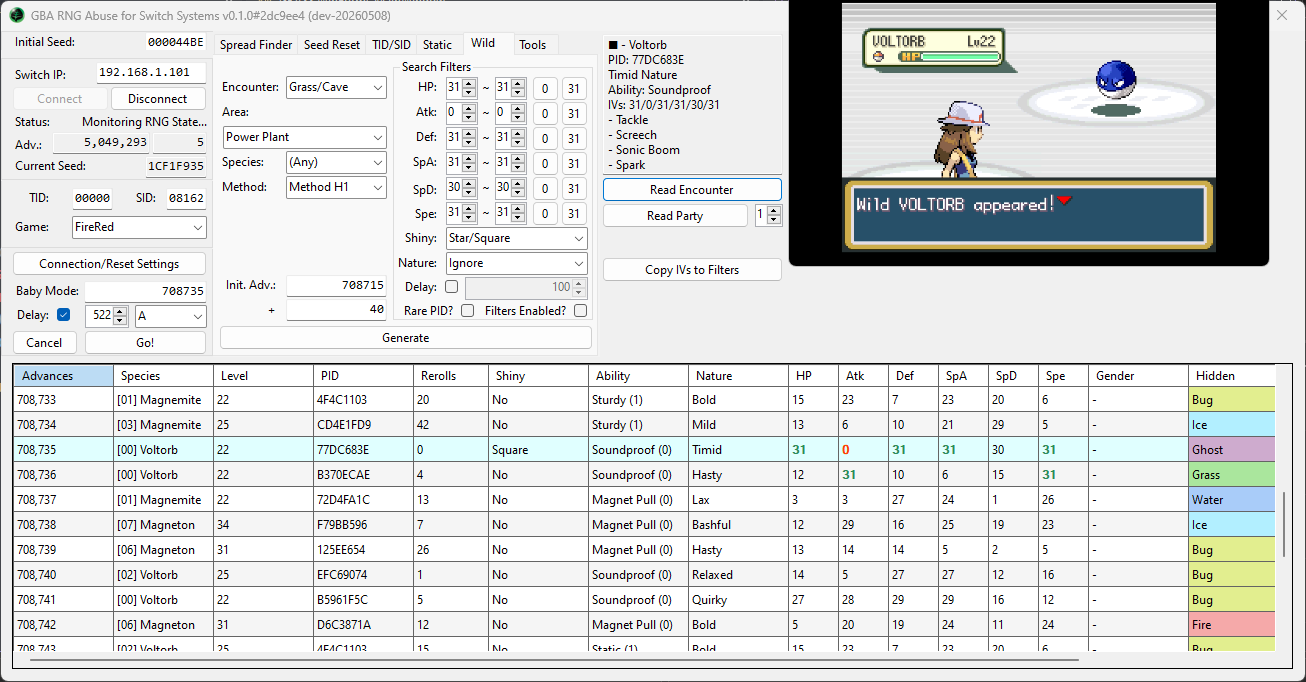Select the 708,735 Voltorb Square shiny row
Viewport: 1306px width, 682px height.
645,450
